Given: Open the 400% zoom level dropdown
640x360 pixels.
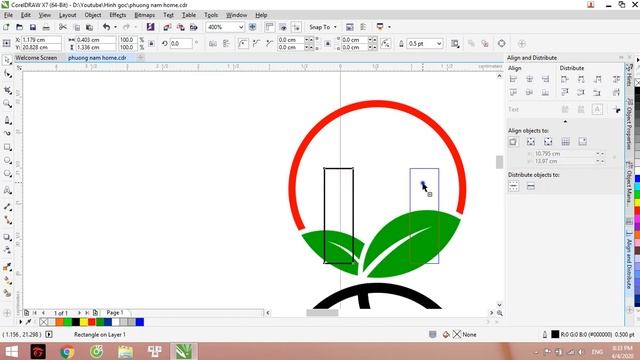Looking at the screenshot, I should 241,27.
